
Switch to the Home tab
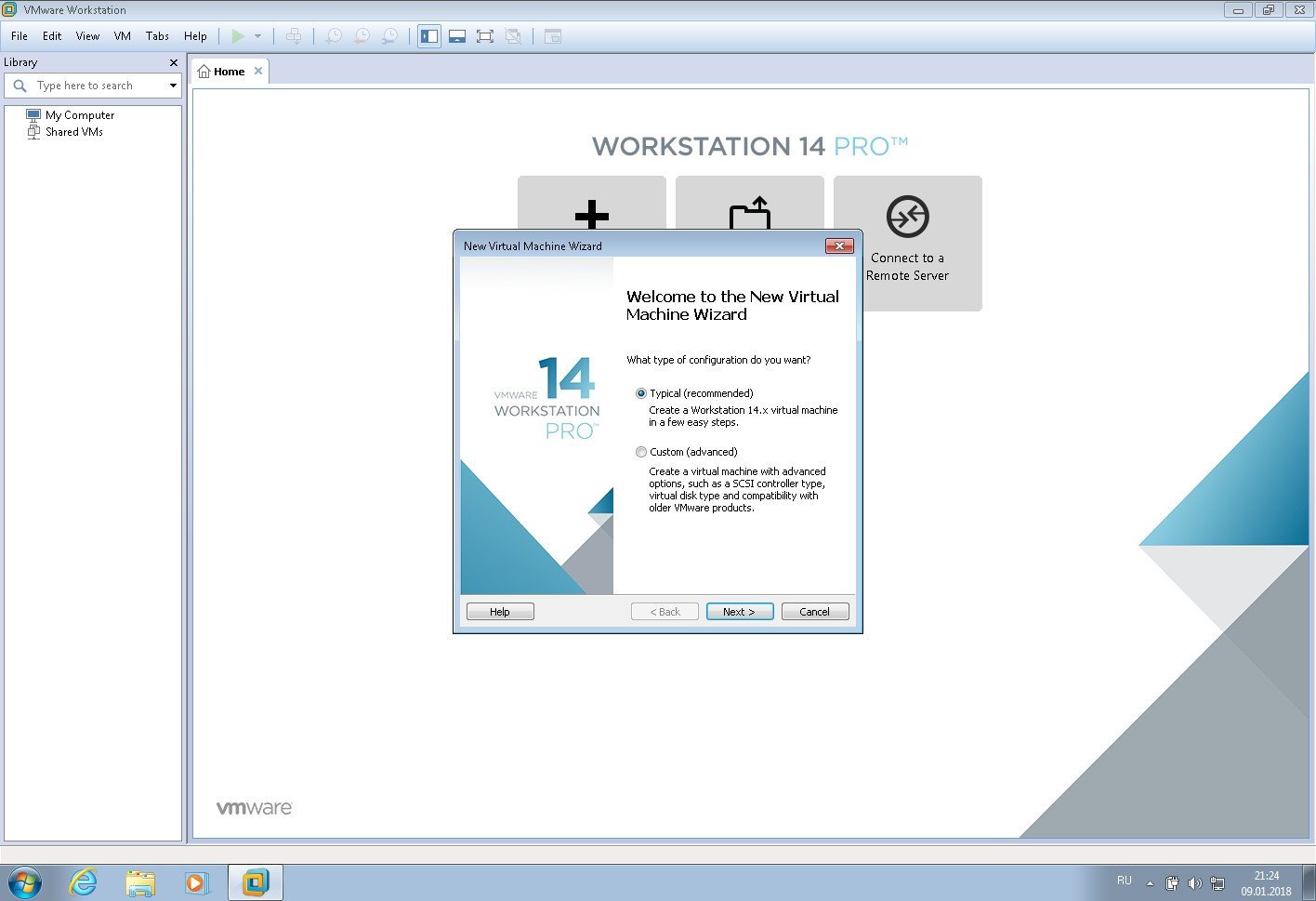tap(230, 72)
